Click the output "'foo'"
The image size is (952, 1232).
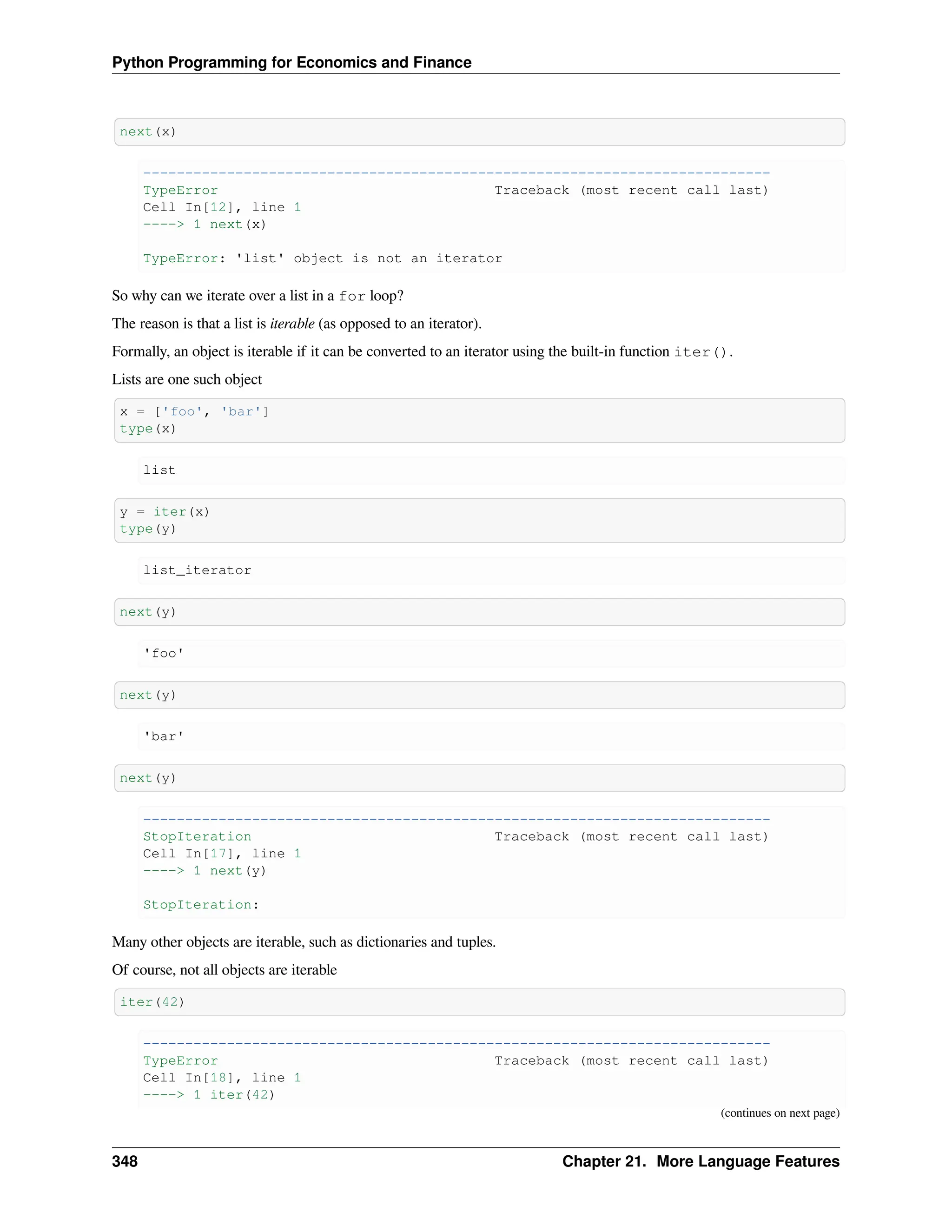[164, 653]
